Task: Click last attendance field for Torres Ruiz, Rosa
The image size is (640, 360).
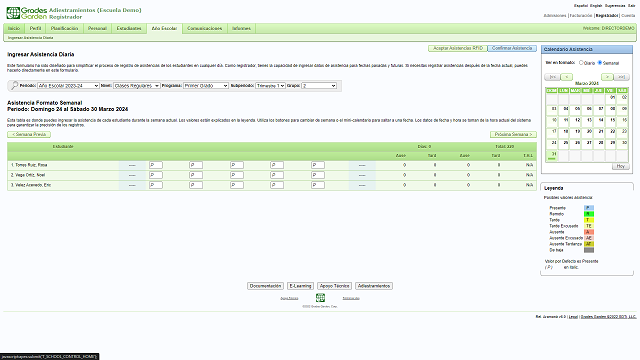Action: pyautogui.click(x=318, y=165)
